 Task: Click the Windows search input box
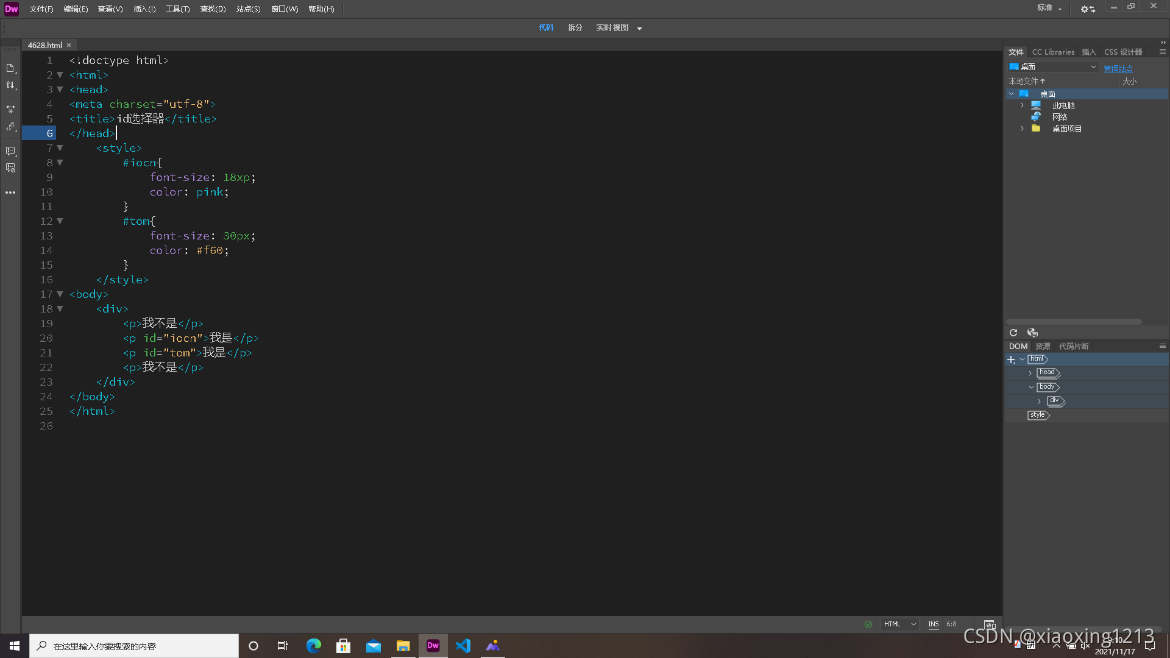(134, 646)
